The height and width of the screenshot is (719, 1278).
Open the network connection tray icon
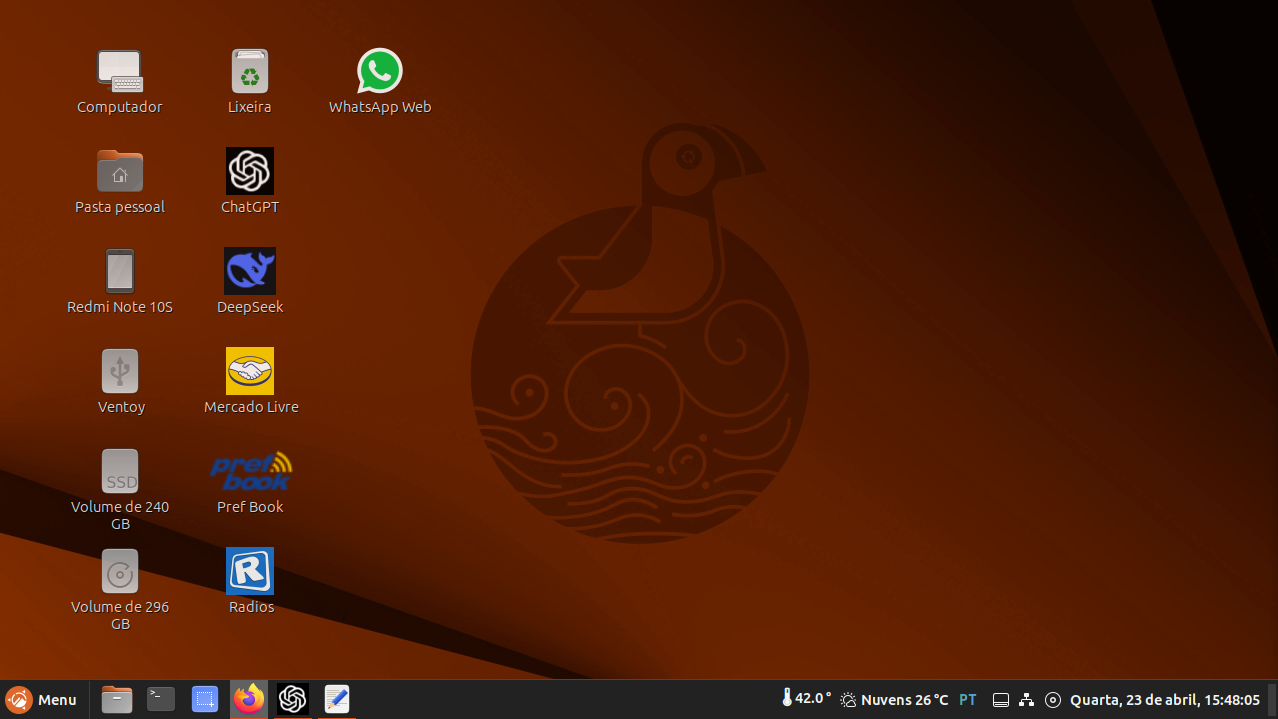1026,700
